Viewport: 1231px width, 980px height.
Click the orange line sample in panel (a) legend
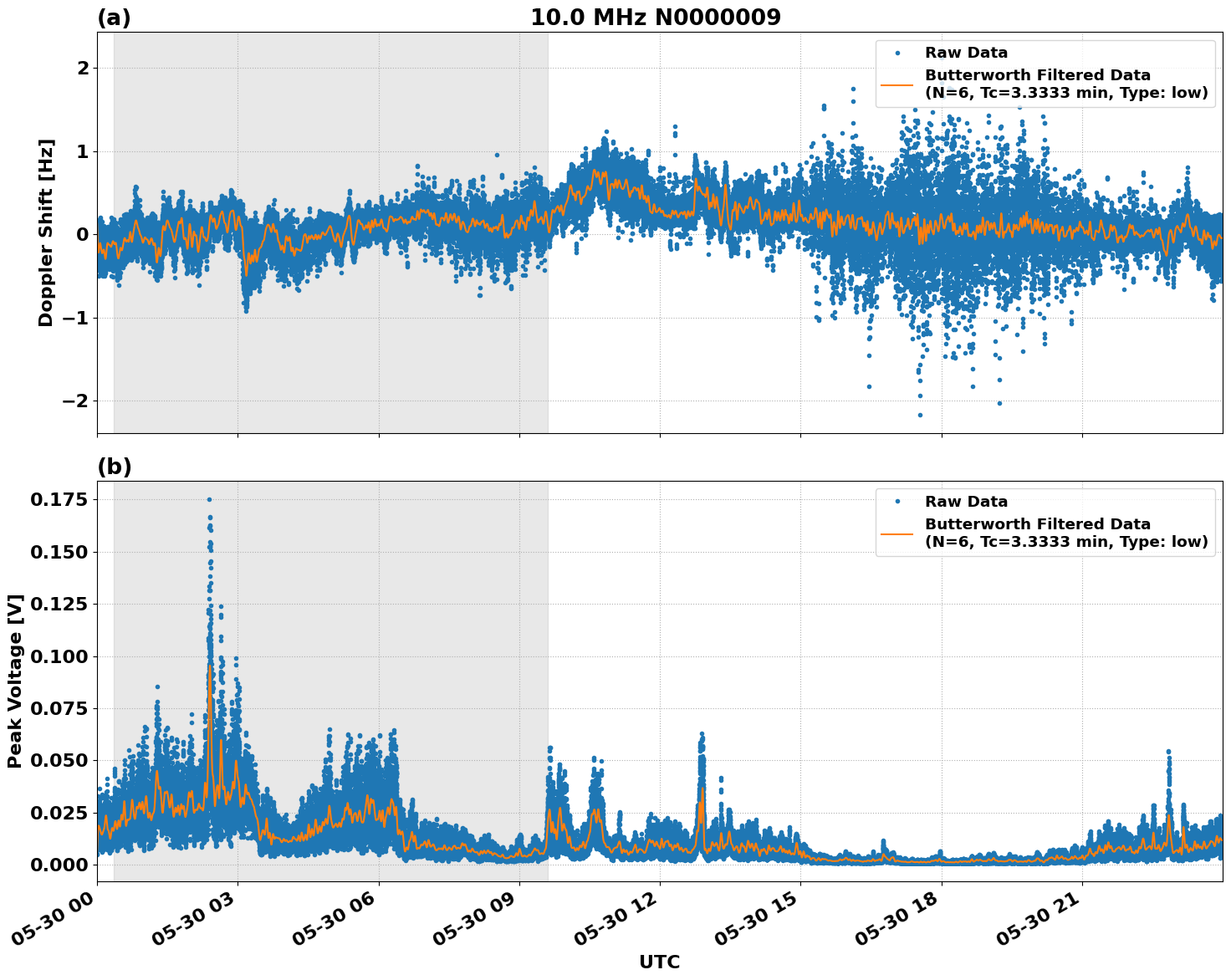click(x=897, y=84)
